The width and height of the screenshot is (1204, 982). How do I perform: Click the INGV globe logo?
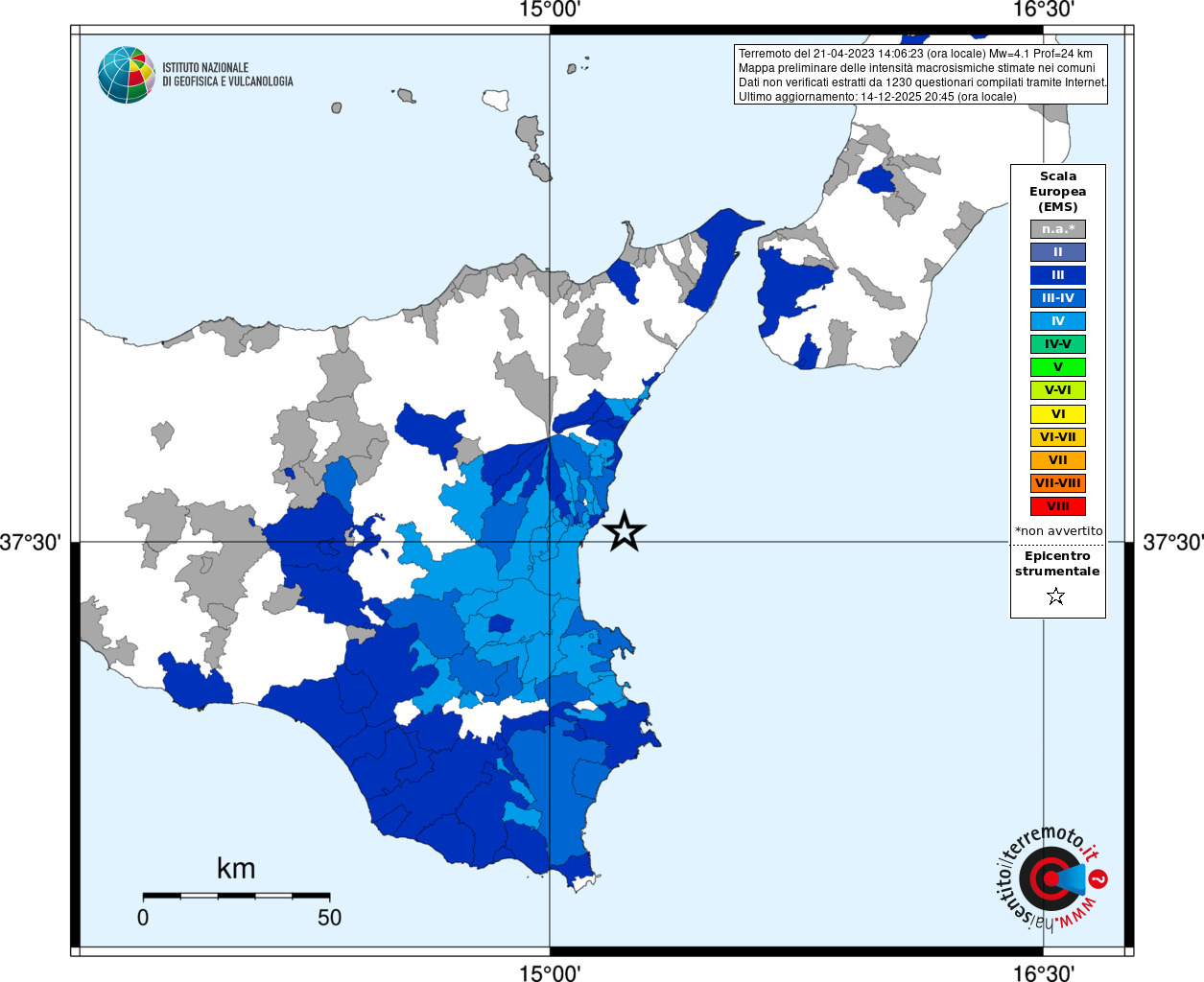pos(127,75)
